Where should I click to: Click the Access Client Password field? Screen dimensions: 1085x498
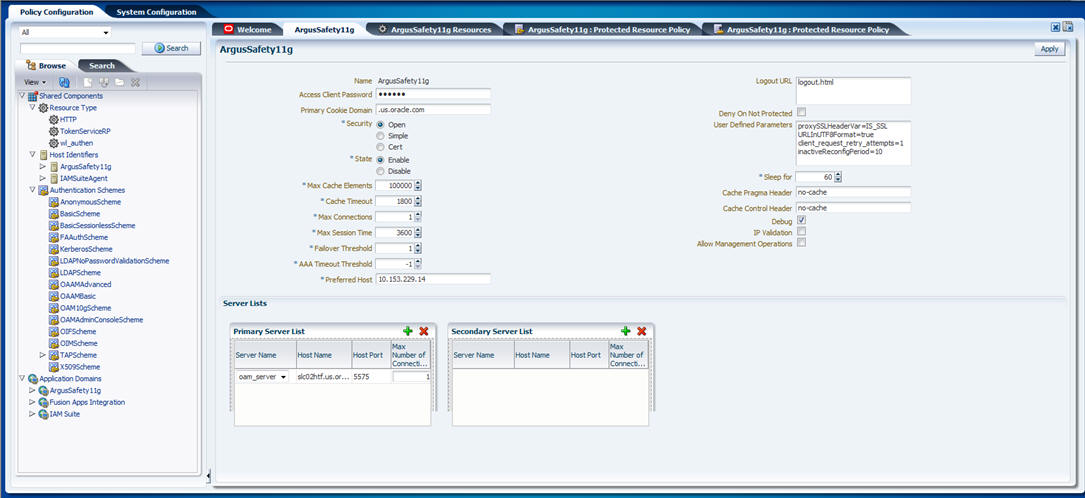click(433, 94)
